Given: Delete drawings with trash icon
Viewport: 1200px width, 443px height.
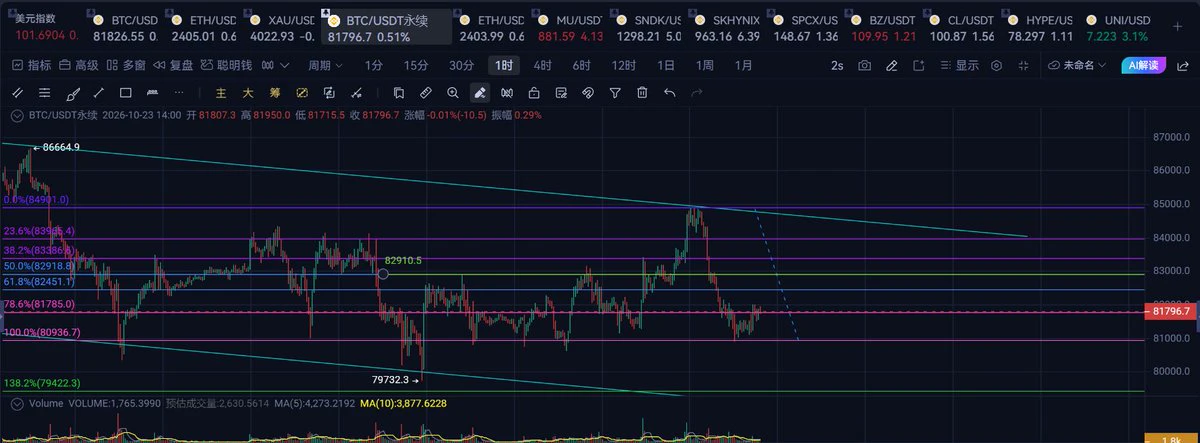Looking at the screenshot, I should tap(642, 93).
